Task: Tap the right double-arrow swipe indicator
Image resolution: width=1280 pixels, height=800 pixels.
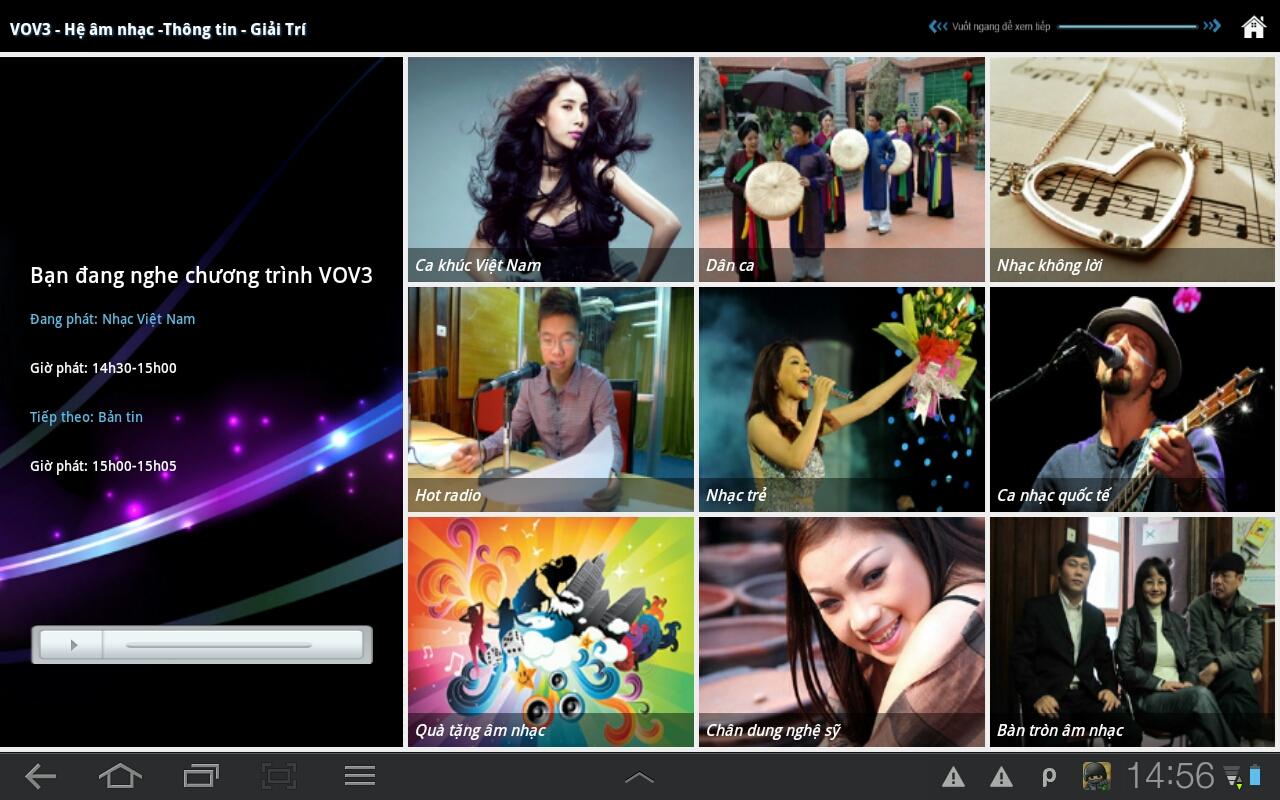Action: point(1212,27)
